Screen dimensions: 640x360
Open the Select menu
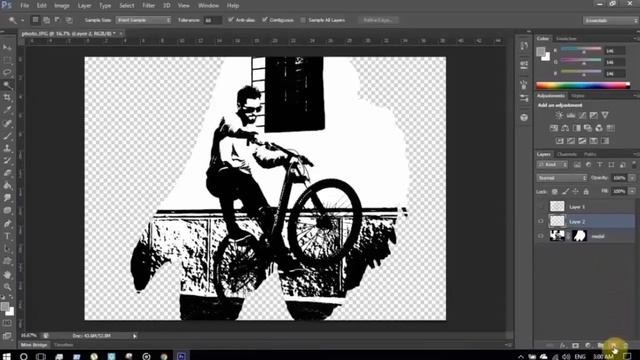click(127, 6)
